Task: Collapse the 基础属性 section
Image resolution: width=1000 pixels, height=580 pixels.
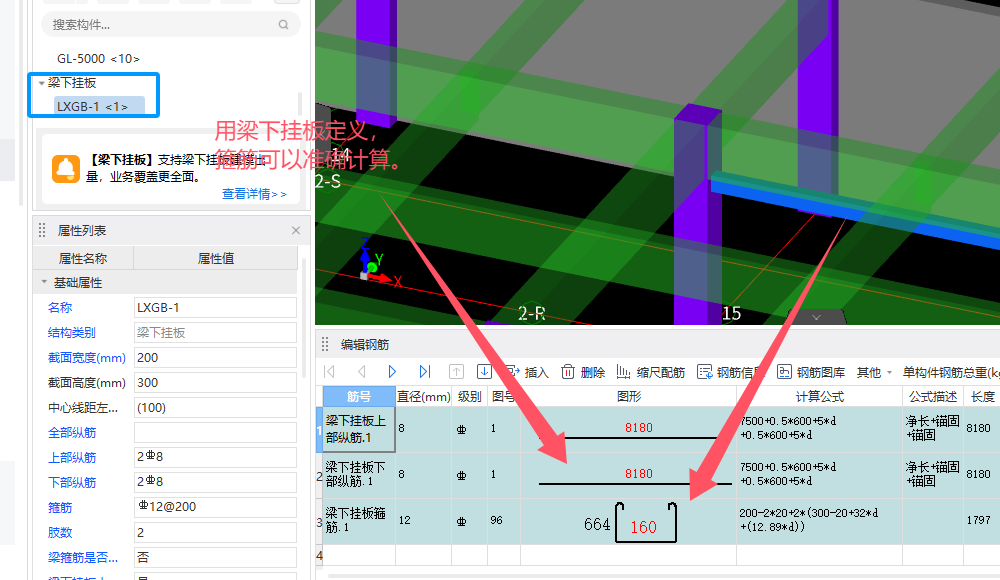Action: tap(44, 282)
